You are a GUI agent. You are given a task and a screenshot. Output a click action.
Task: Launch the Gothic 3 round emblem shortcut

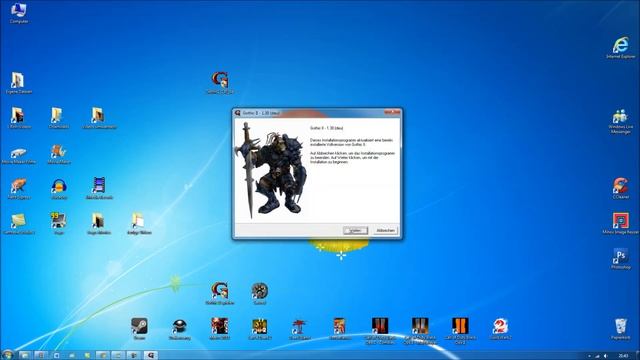[x=260, y=293]
